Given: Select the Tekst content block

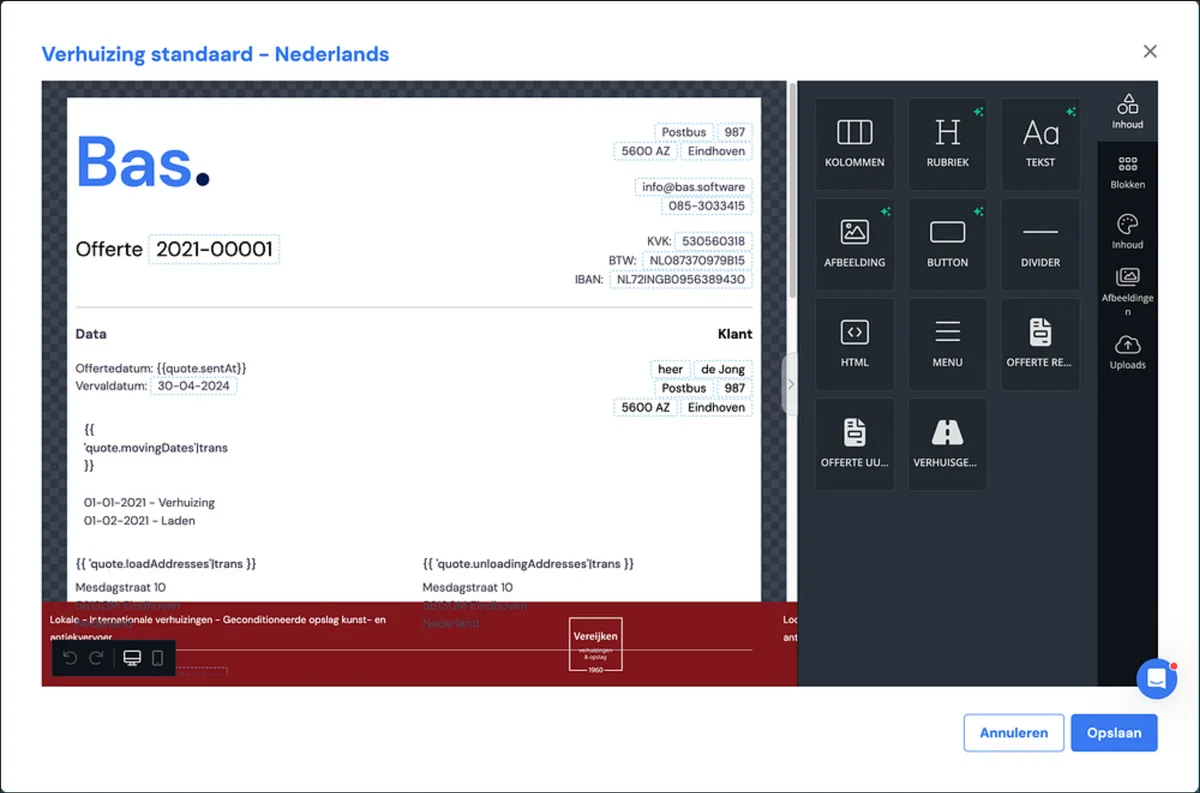Looking at the screenshot, I should (x=1040, y=144).
